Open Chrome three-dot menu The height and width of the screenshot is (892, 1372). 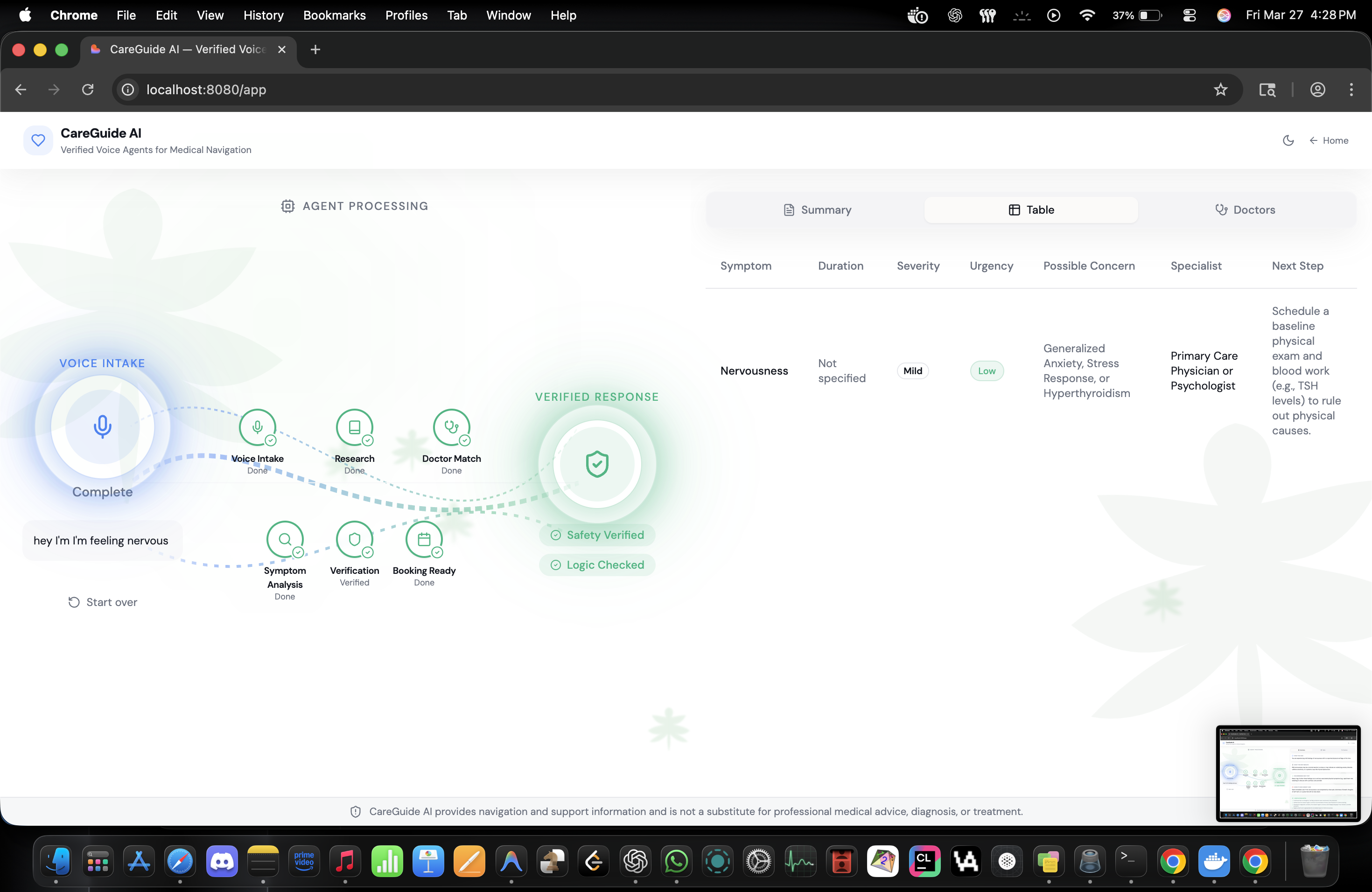click(x=1351, y=89)
